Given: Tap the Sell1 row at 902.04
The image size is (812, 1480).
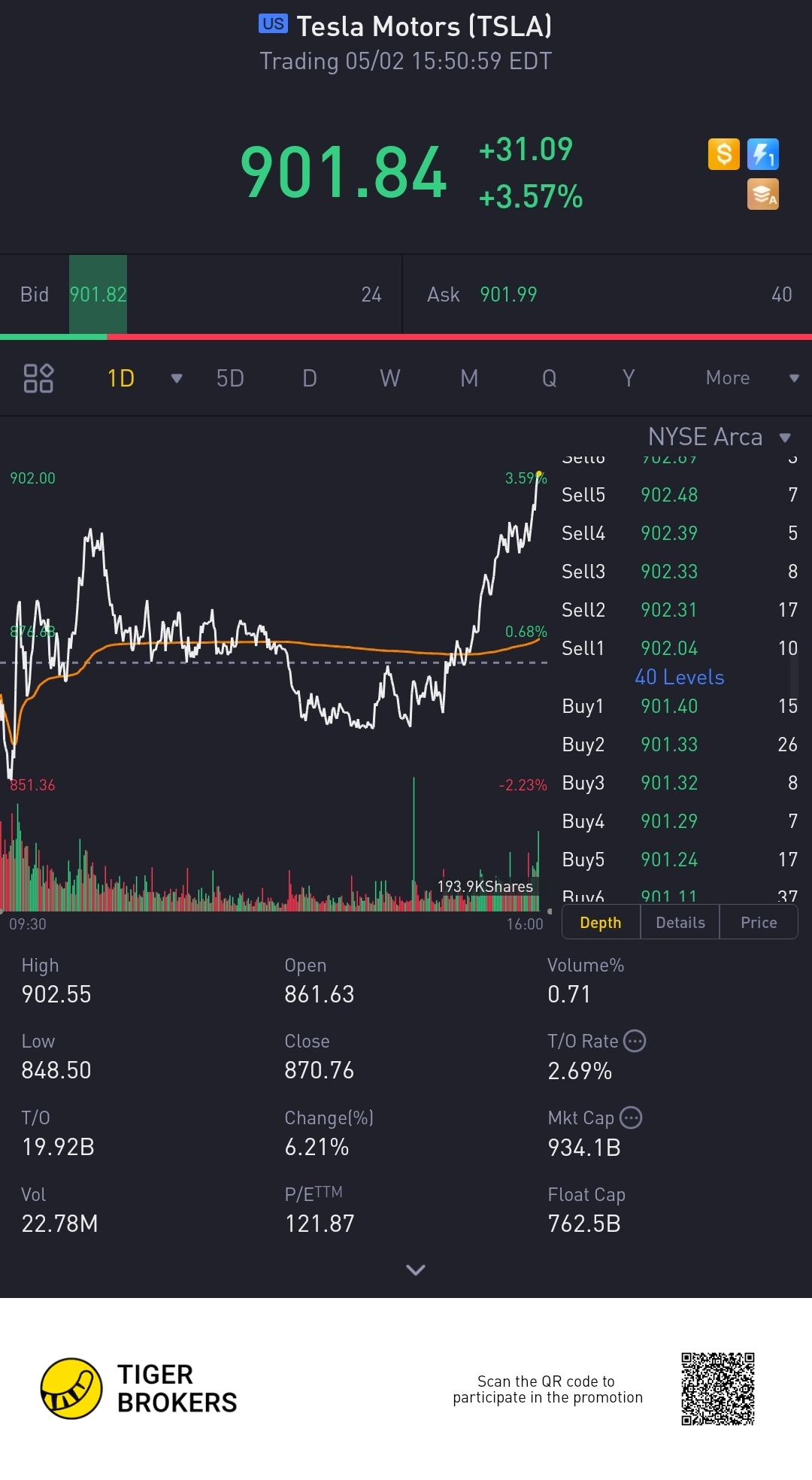Looking at the screenshot, I should tap(680, 648).
